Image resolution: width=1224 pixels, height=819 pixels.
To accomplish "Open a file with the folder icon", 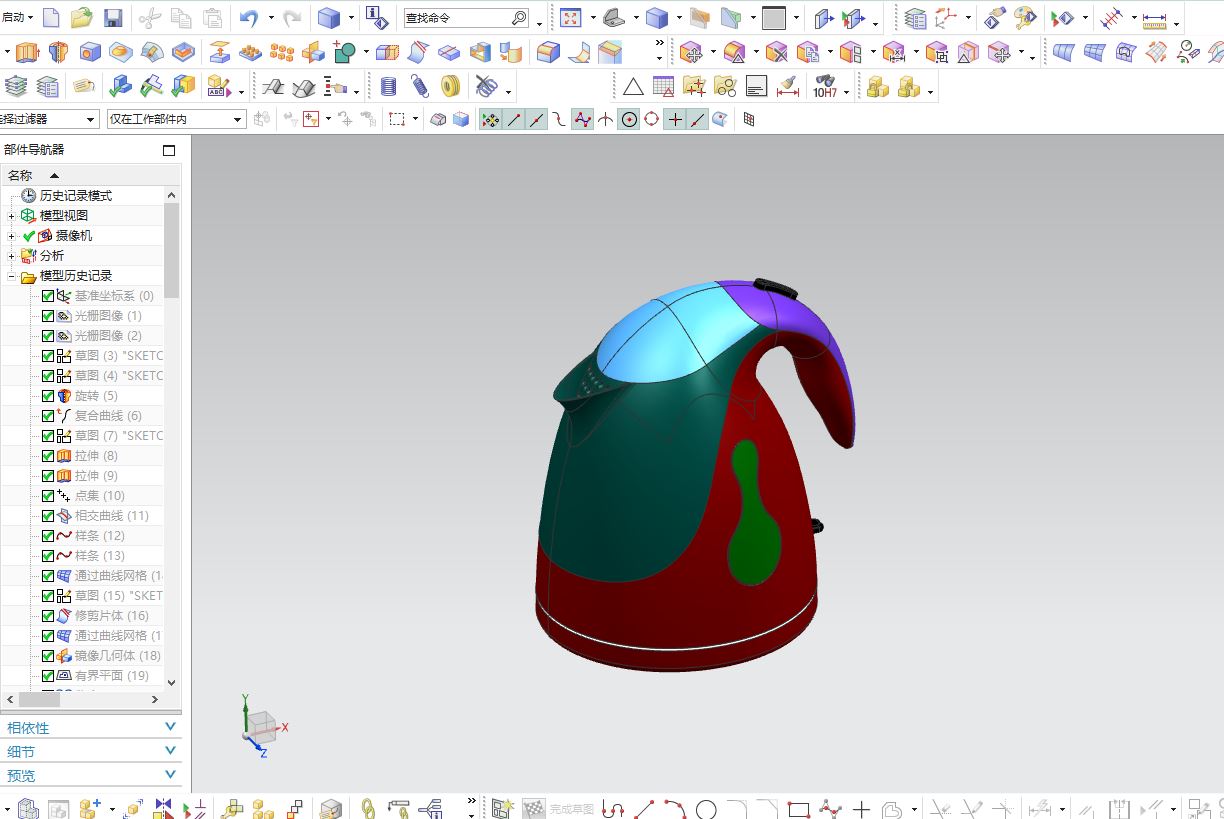I will point(82,18).
